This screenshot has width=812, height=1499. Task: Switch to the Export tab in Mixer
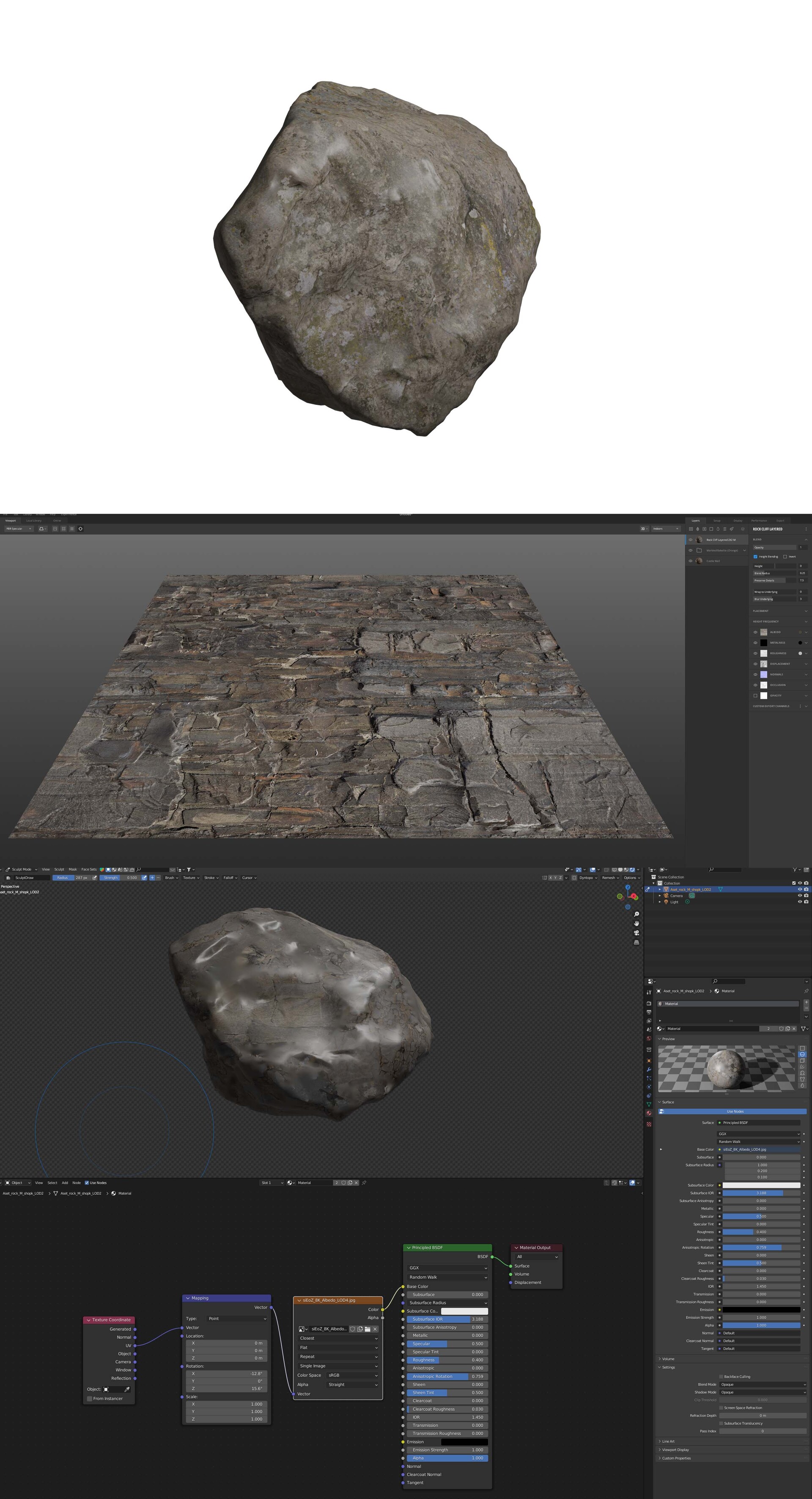point(781,521)
